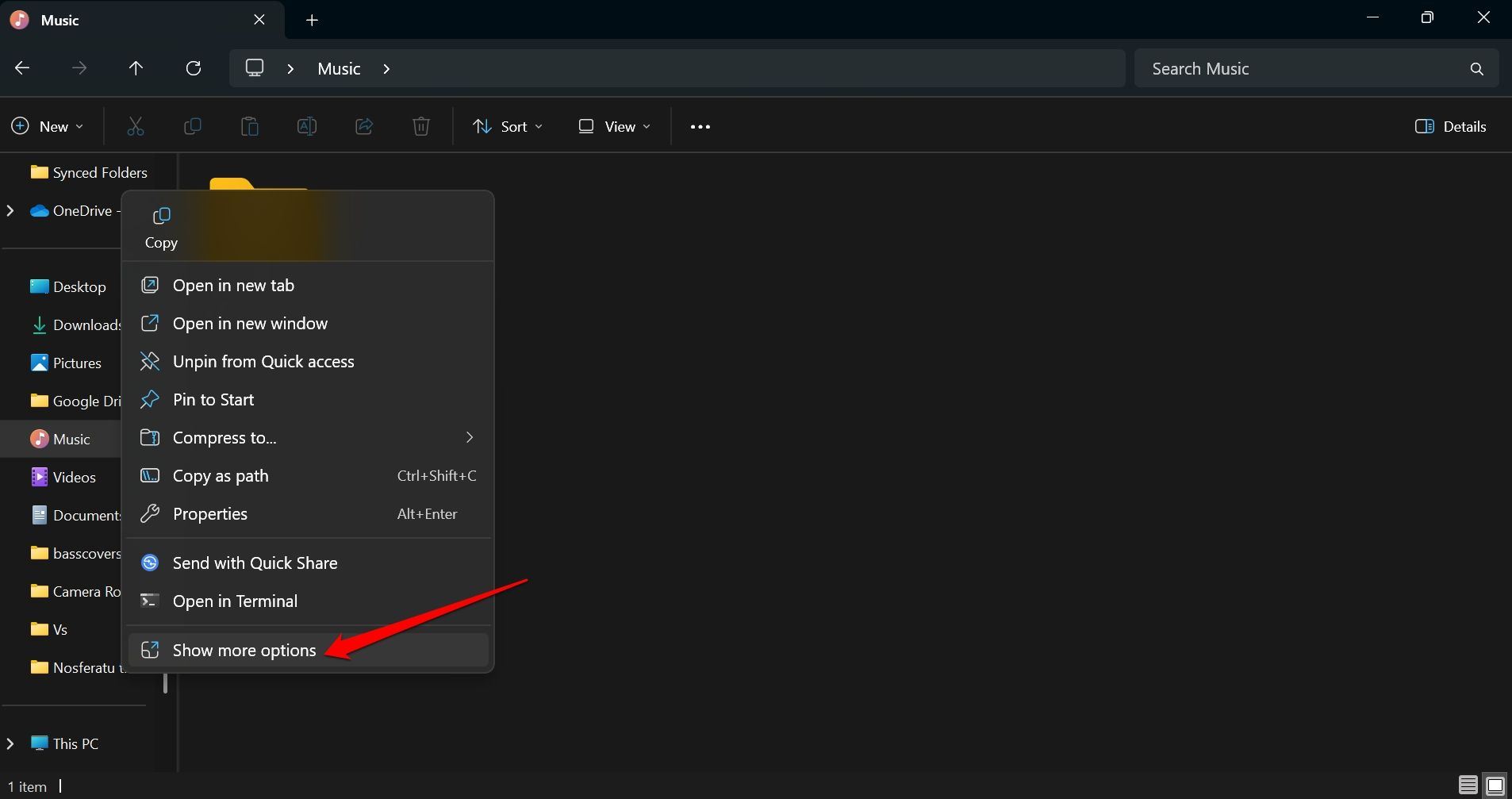The height and width of the screenshot is (799, 1512).
Task: Refresh the current folder view
Action: point(193,68)
